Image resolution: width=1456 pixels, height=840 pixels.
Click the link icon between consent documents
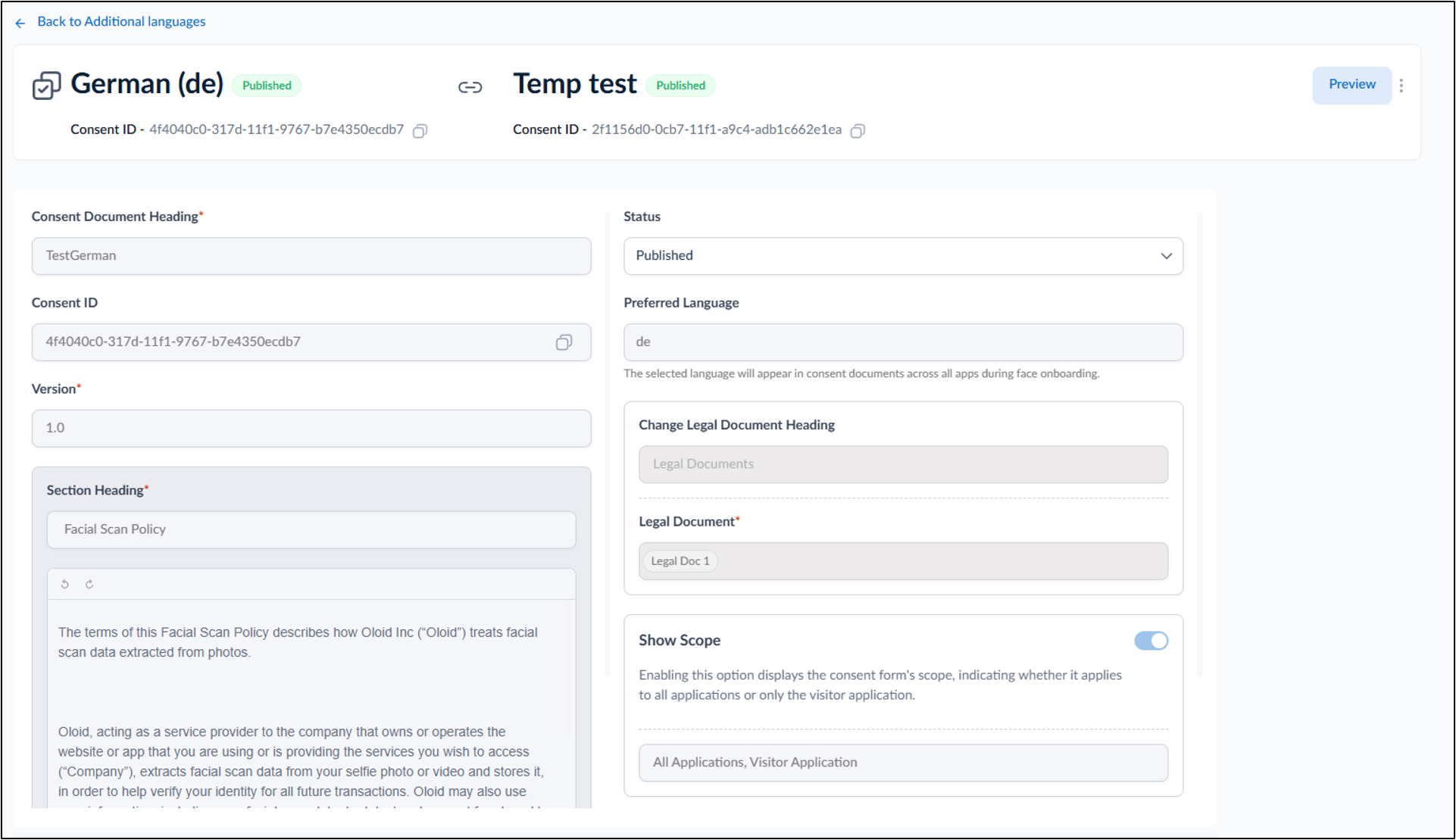click(x=470, y=87)
